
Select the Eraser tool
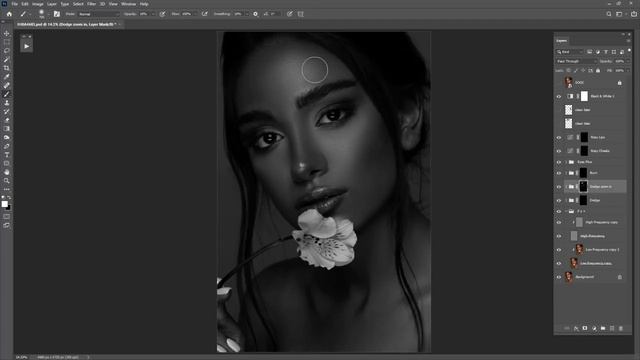(7, 120)
